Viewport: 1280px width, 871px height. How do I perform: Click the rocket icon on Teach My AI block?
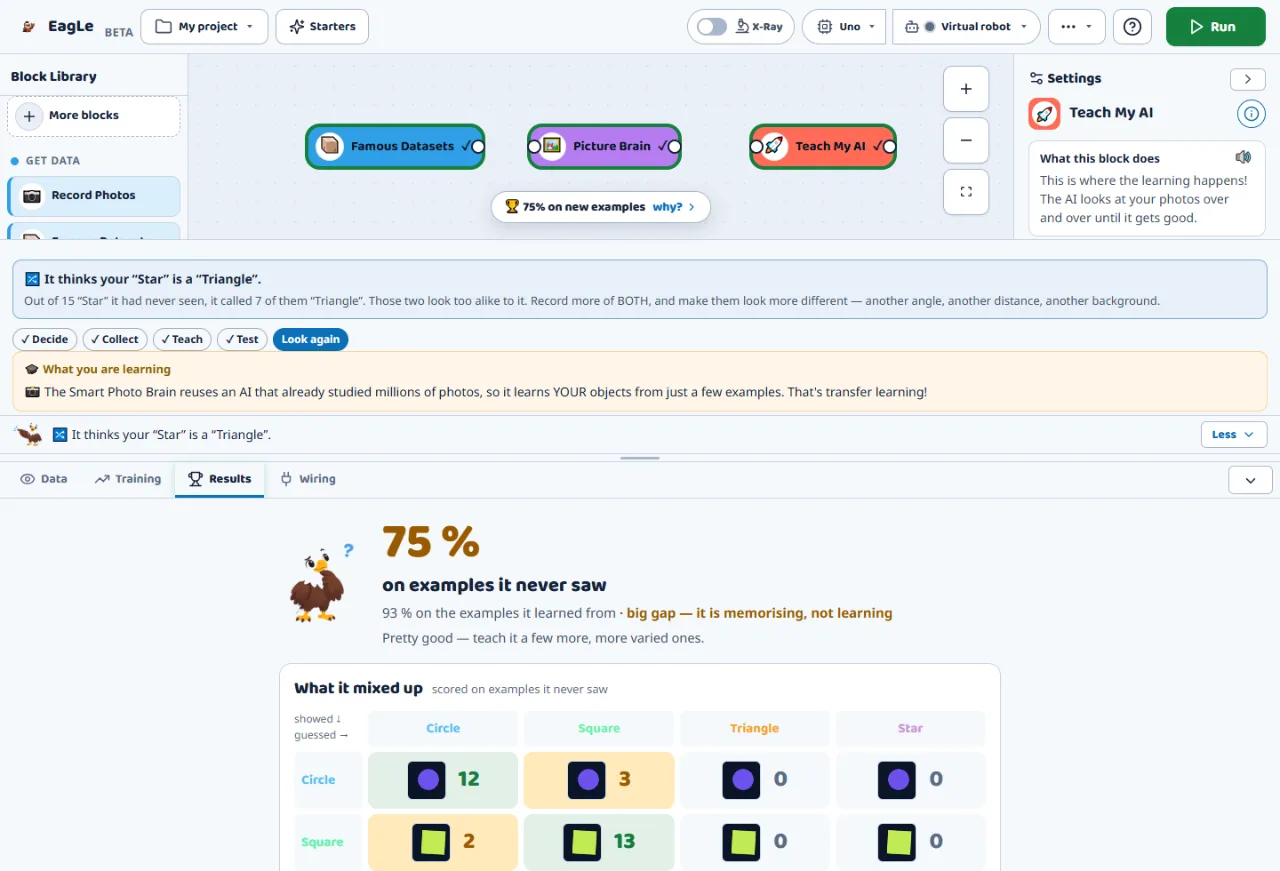pyautogui.click(x=774, y=146)
